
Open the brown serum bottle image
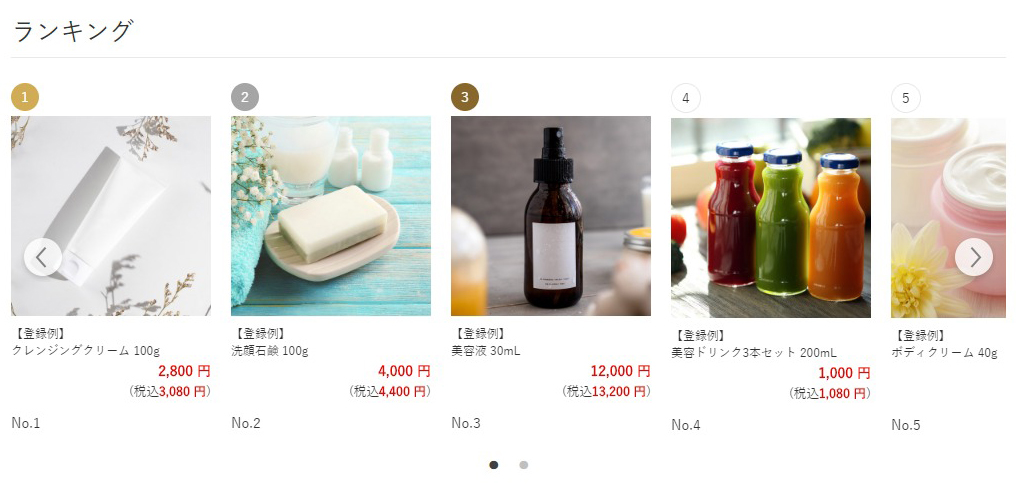click(x=551, y=216)
